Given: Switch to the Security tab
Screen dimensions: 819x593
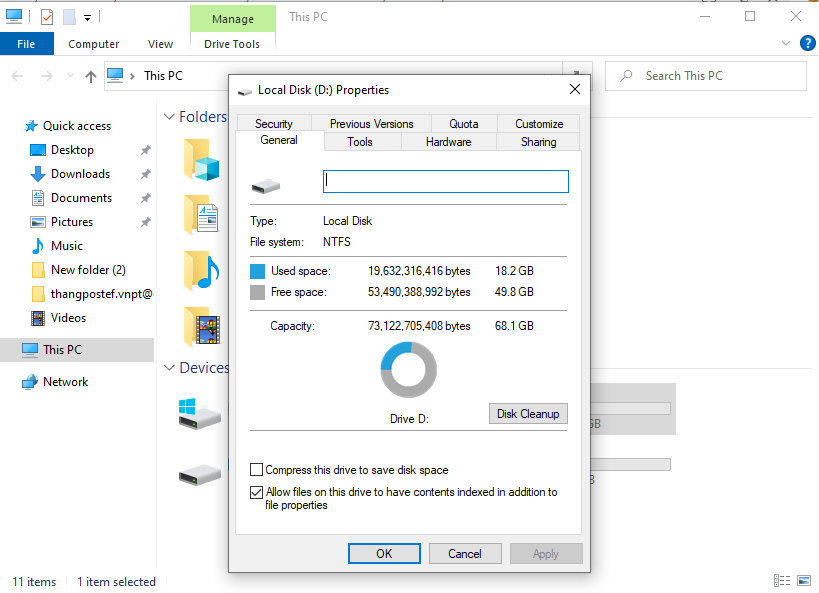Looking at the screenshot, I should point(273,124).
